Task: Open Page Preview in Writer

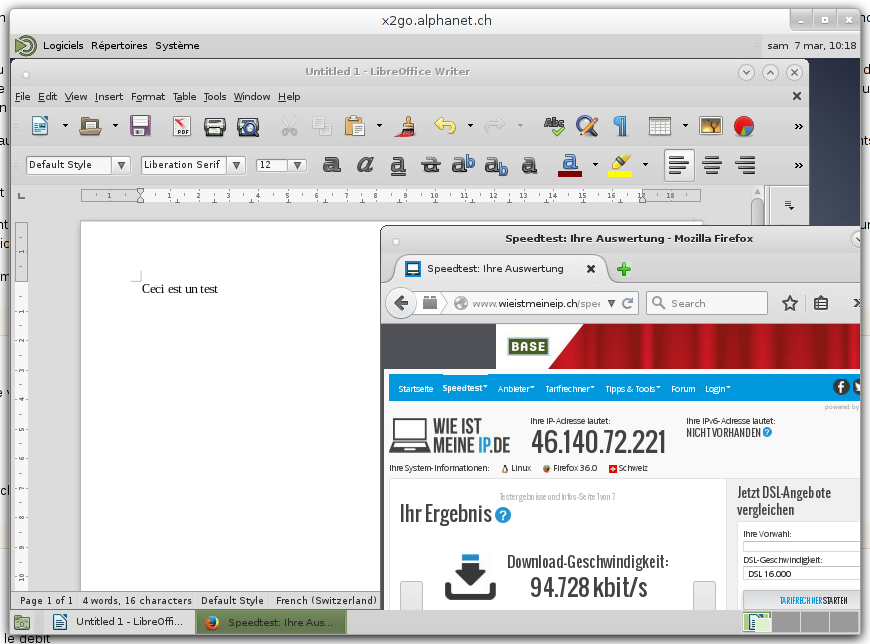Action: point(248,126)
